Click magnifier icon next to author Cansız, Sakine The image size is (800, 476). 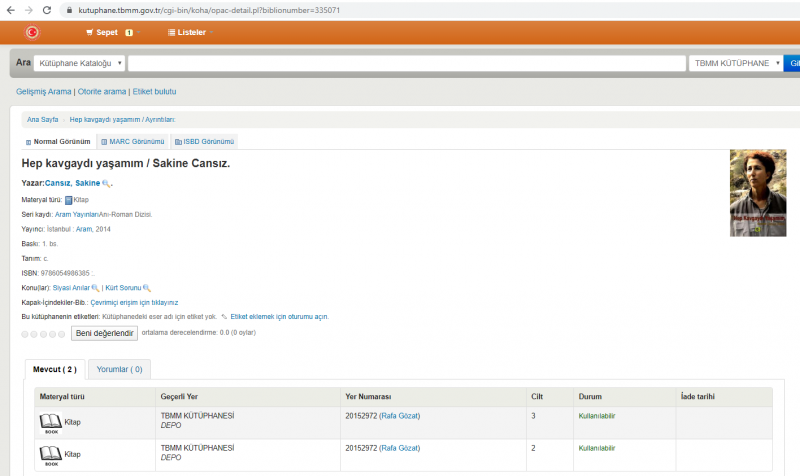(107, 184)
